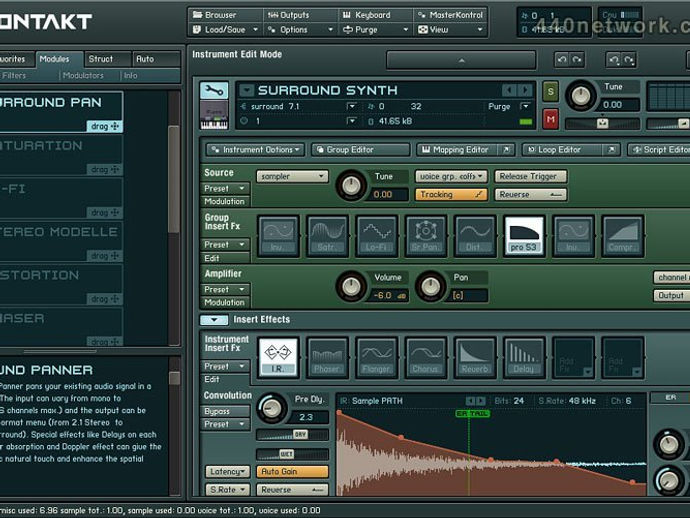Select the Lo-Fi effect slot
The height and width of the screenshot is (518, 690).
point(377,236)
